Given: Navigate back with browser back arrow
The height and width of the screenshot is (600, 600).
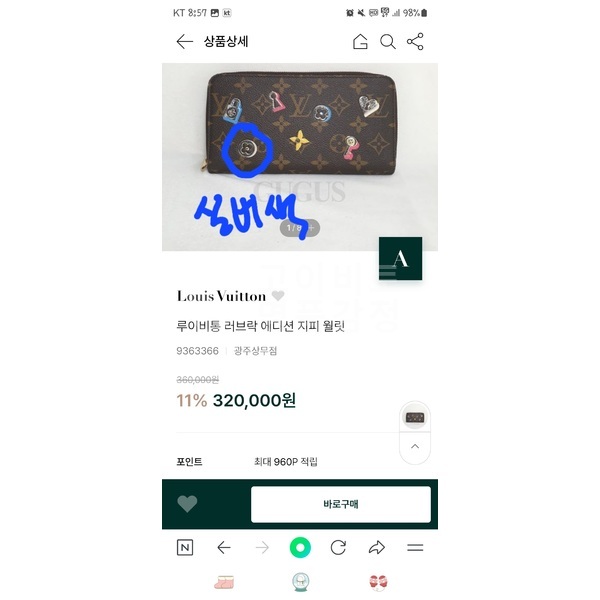Looking at the screenshot, I should click(x=224, y=548).
